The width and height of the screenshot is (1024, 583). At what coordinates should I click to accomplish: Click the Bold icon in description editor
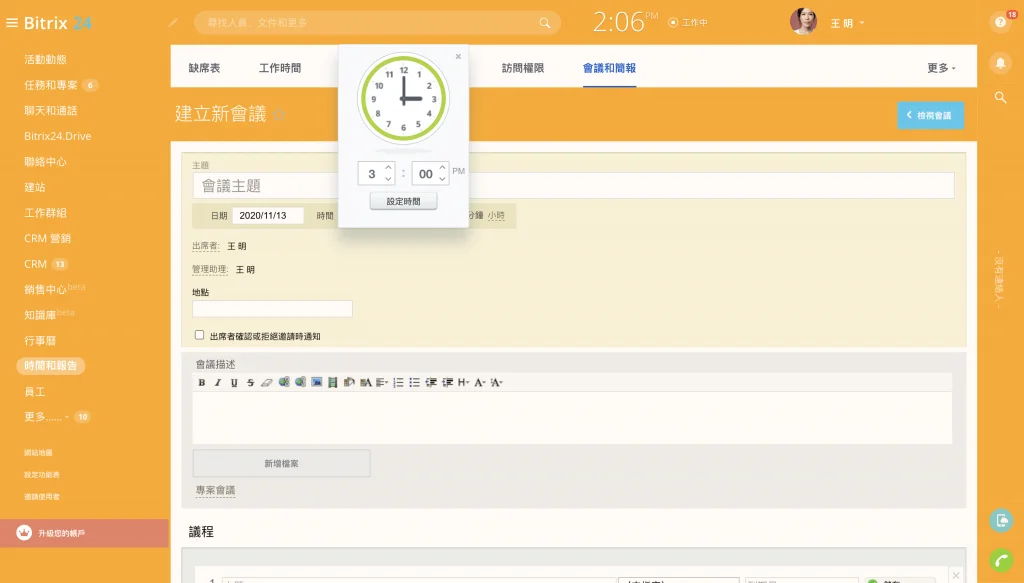click(202, 382)
